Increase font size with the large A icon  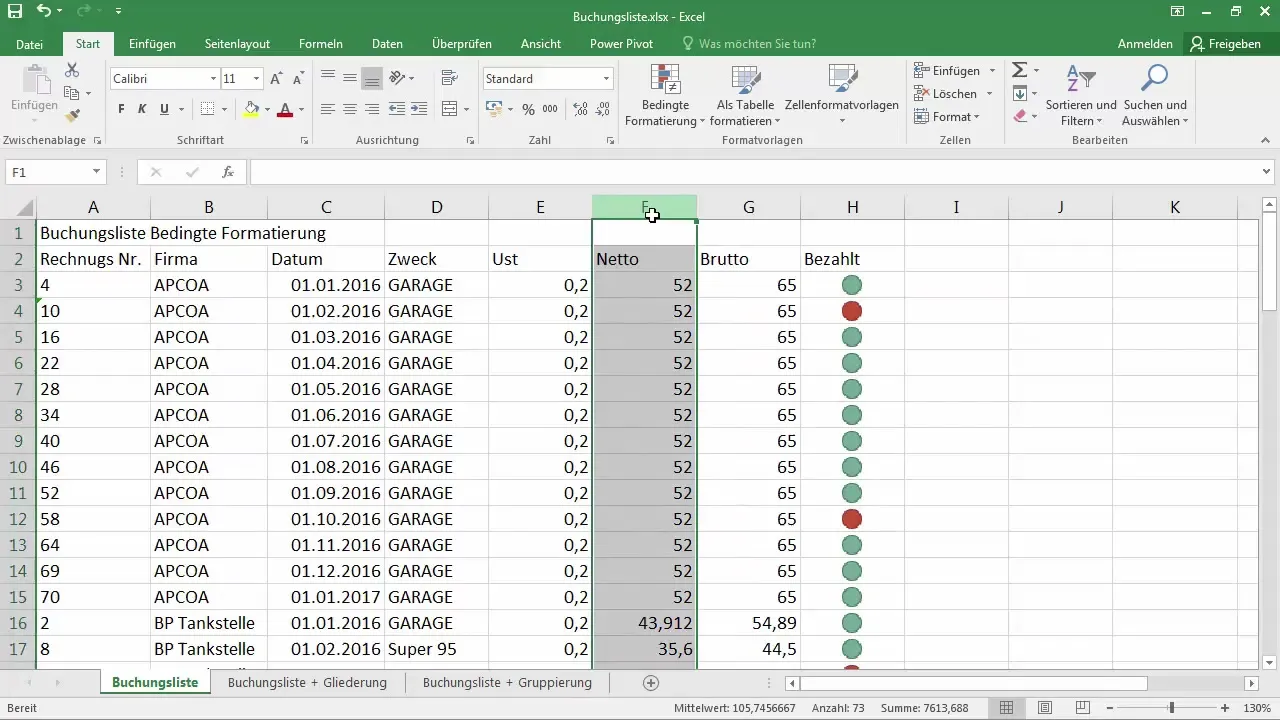tap(276, 78)
